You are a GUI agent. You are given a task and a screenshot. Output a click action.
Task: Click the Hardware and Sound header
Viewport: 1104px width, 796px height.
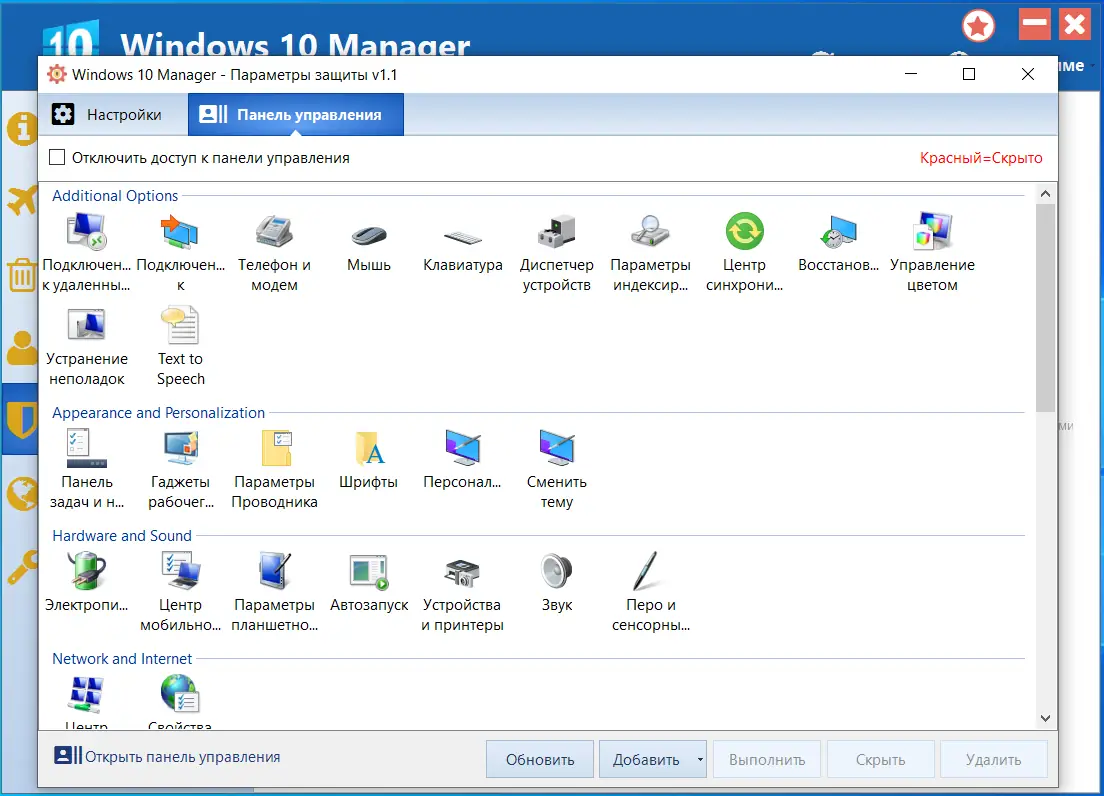click(122, 536)
